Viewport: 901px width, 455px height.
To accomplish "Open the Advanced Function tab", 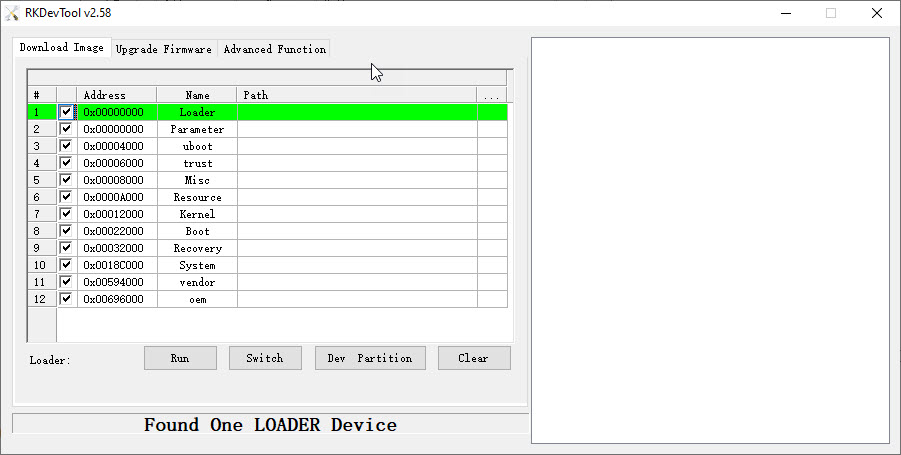I will click(275, 49).
